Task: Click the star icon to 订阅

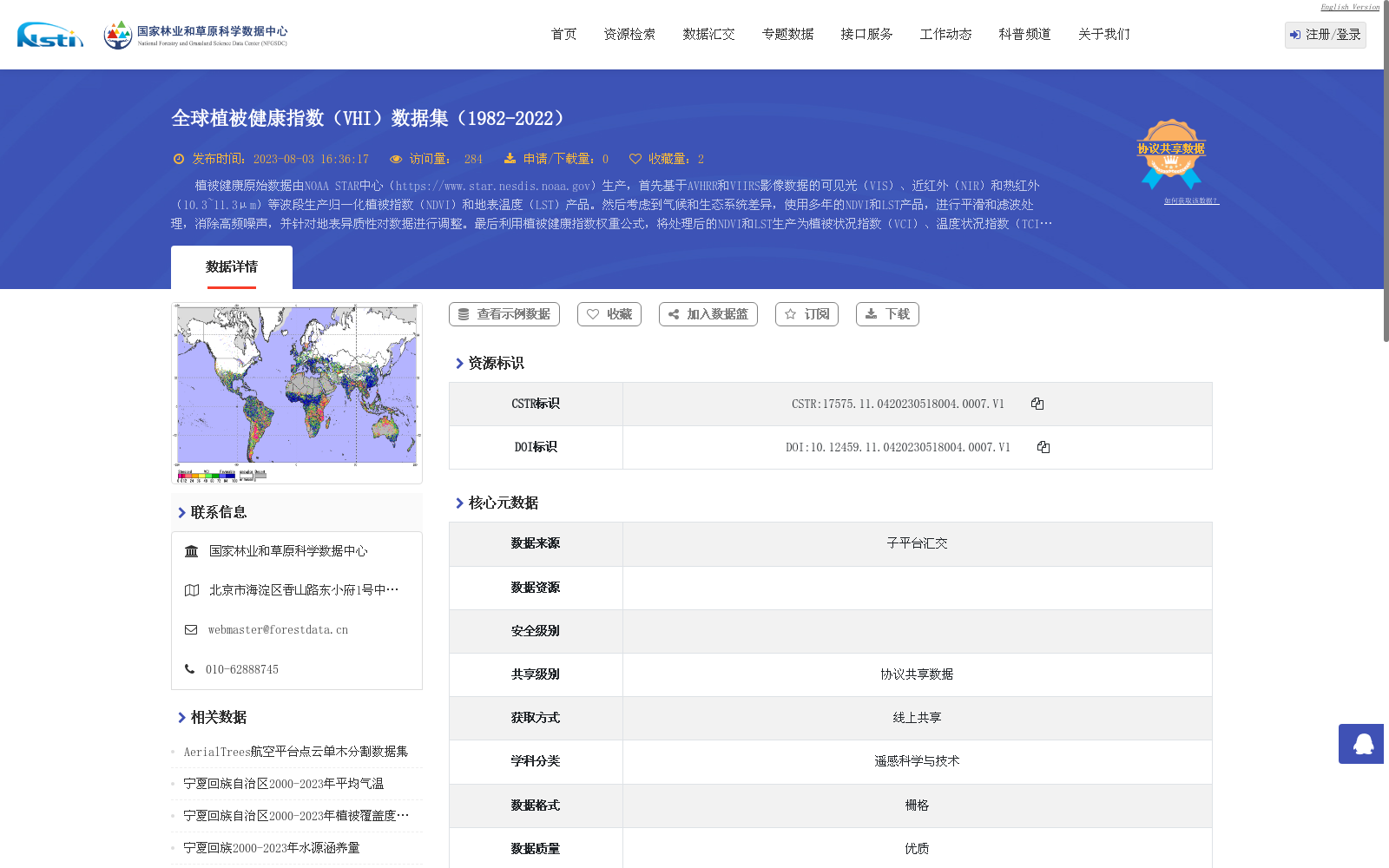Action: (x=791, y=314)
